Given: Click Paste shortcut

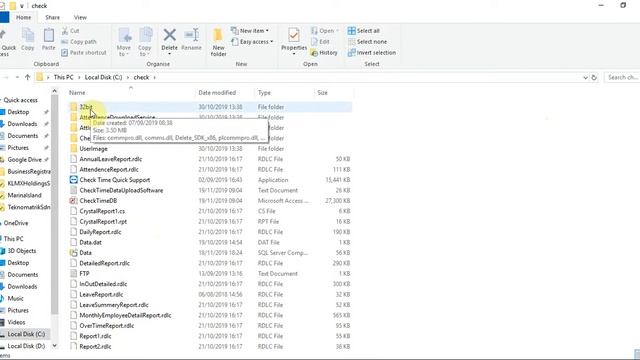Looking at the screenshot, I should [84, 53].
